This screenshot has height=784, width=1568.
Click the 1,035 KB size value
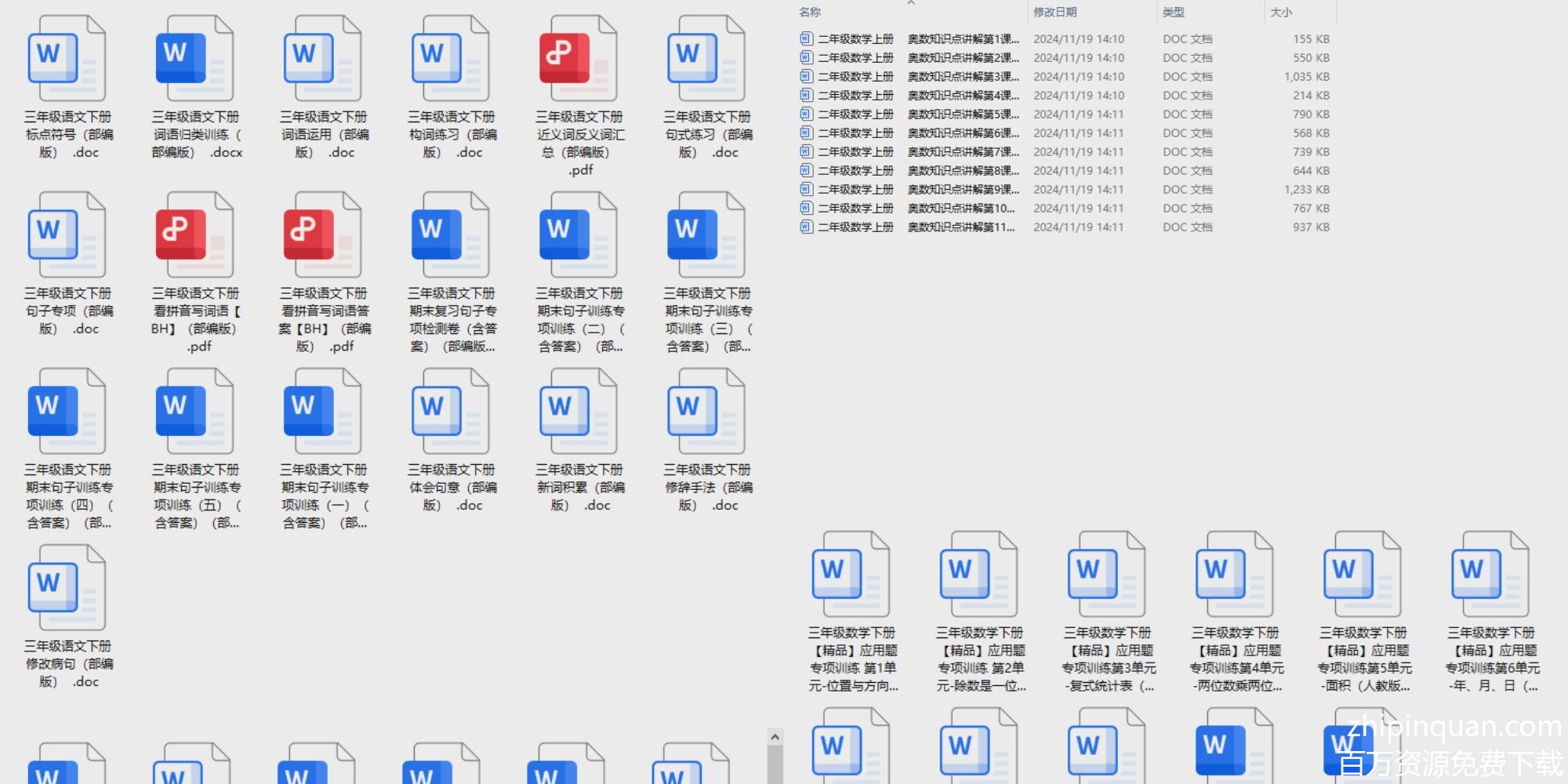click(x=1306, y=76)
